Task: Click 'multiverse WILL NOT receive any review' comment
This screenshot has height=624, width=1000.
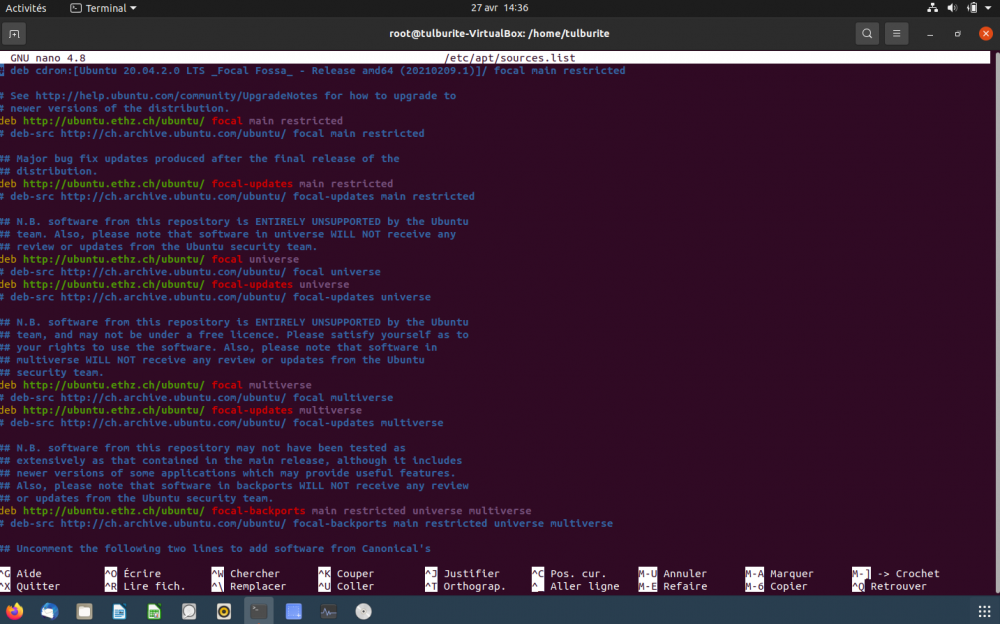Action: (x=212, y=360)
